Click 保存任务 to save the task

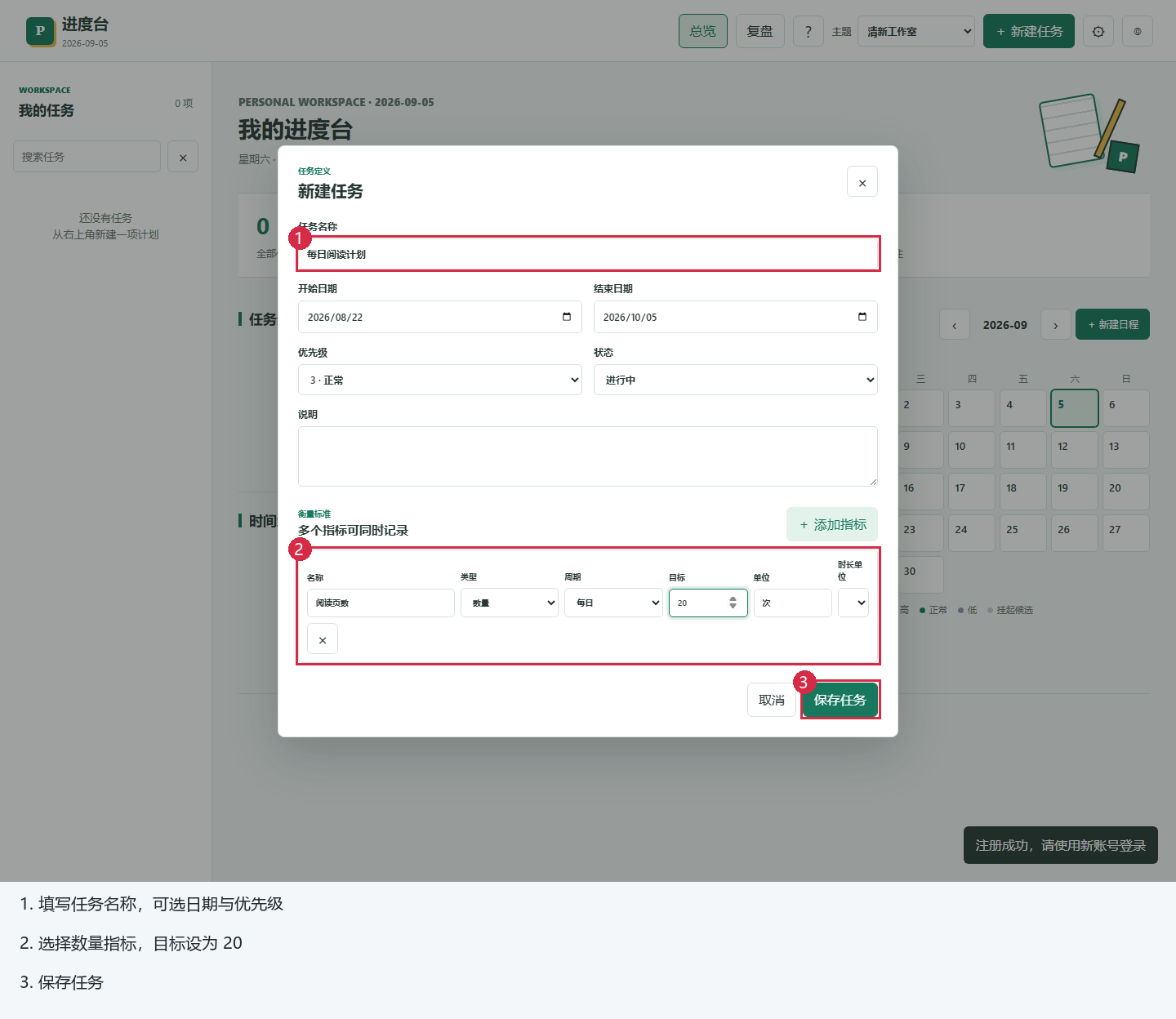coord(840,700)
